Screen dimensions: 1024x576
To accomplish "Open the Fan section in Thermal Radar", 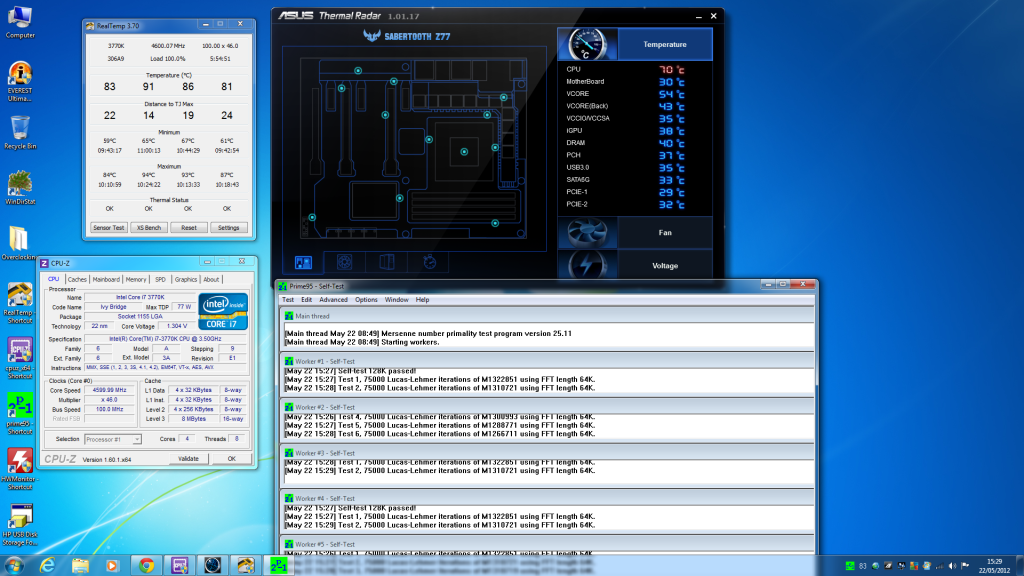I will [665, 233].
